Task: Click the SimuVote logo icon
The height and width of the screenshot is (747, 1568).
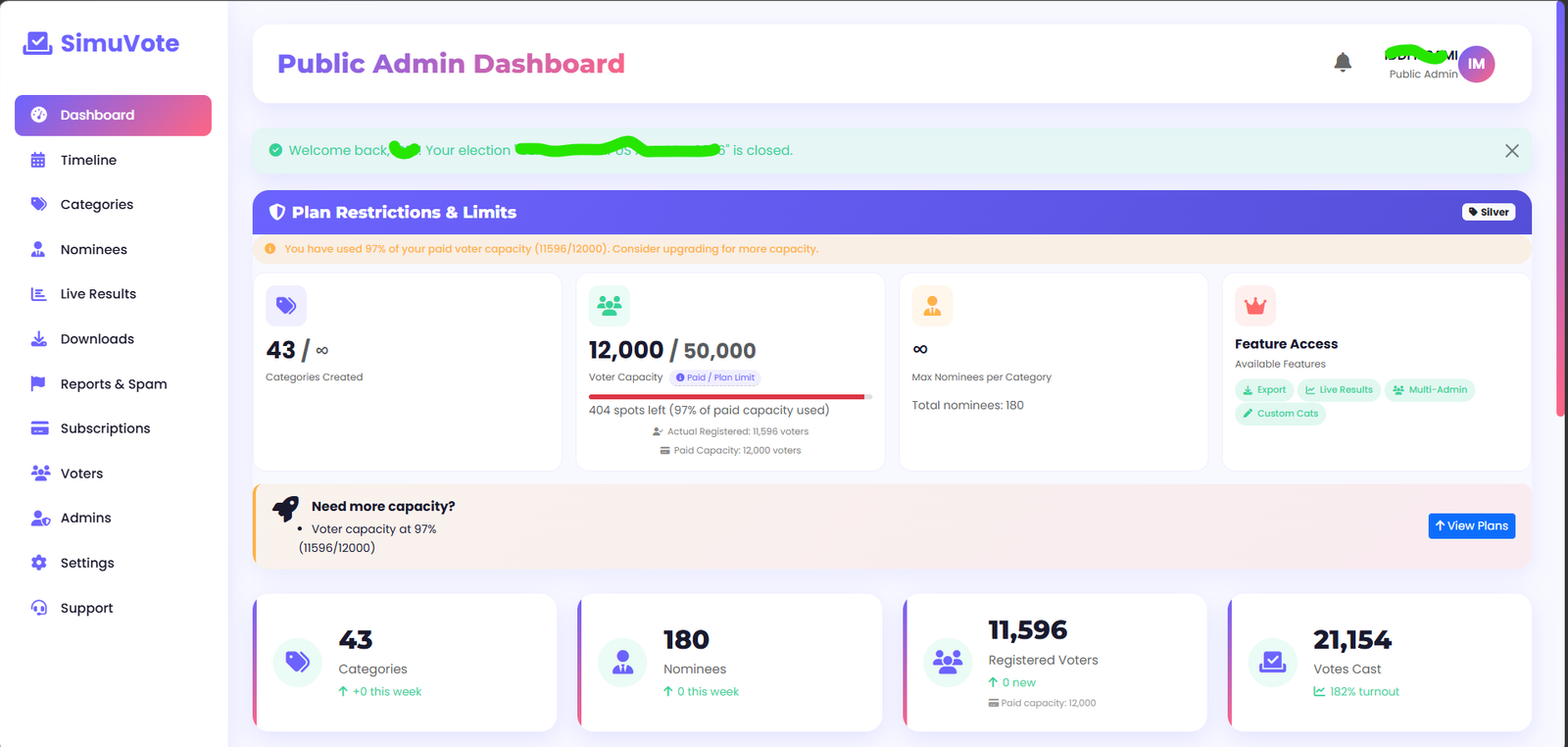Action: coord(38,43)
